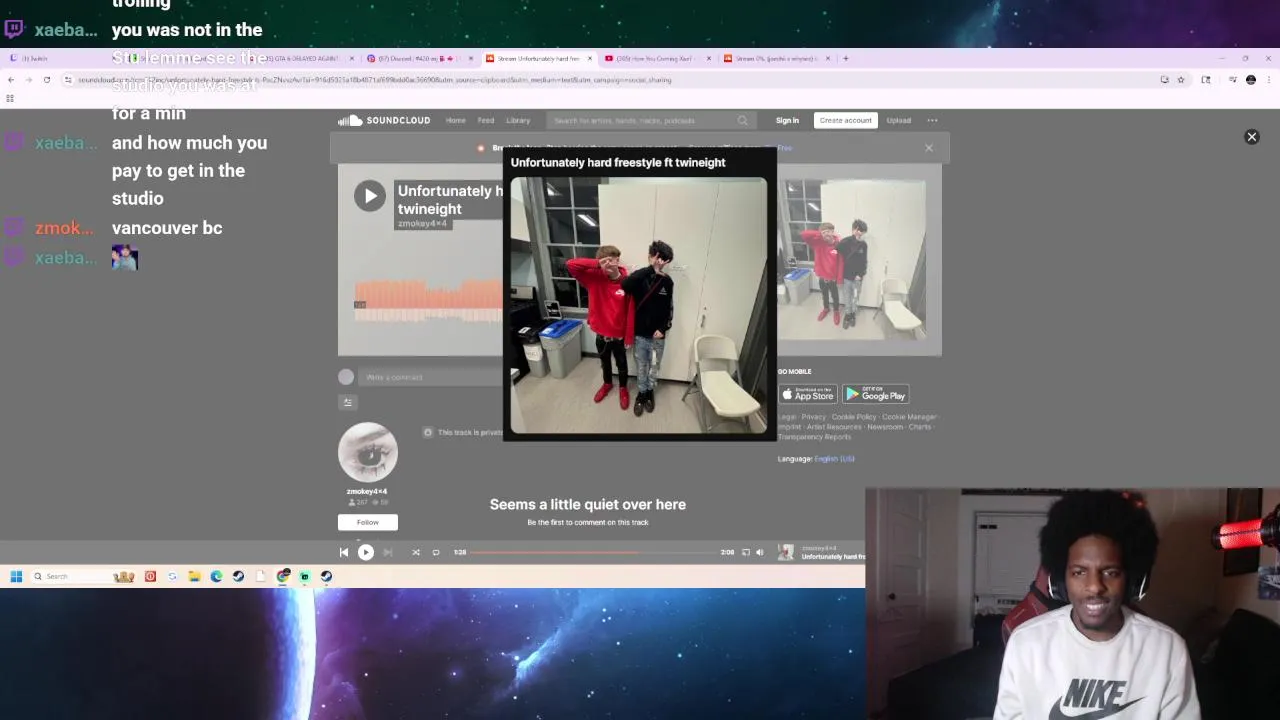This screenshot has width=1280, height=720.
Task: Click the red icon in the taskbar
Action: pos(150,576)
